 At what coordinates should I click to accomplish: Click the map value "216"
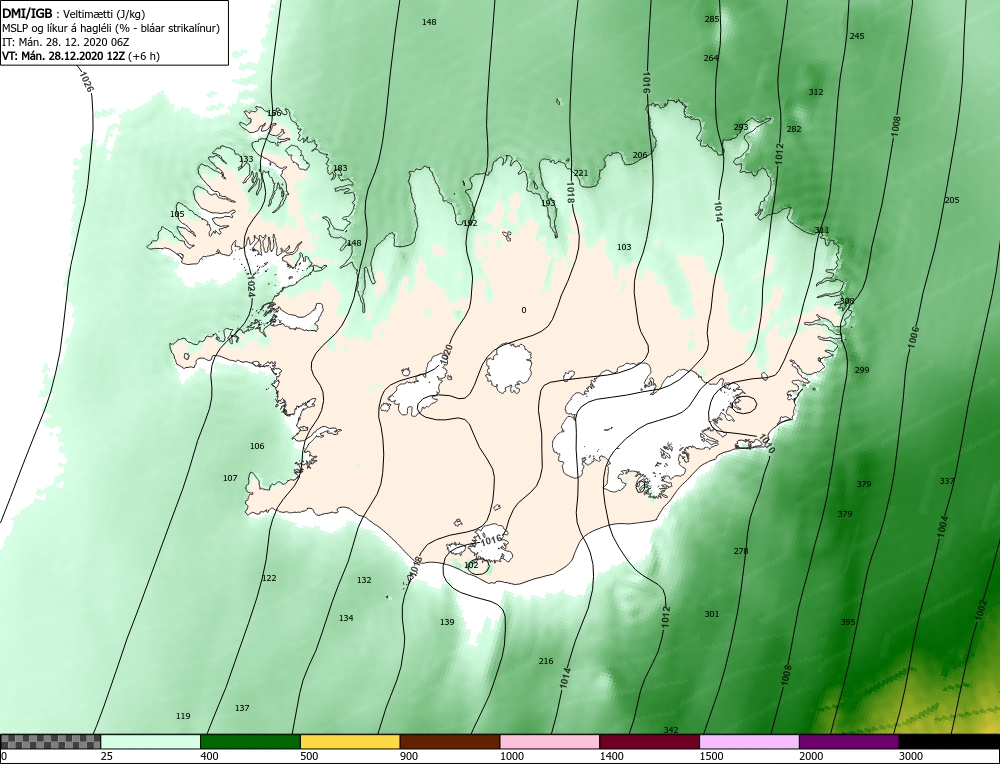(x=546, y=661)
